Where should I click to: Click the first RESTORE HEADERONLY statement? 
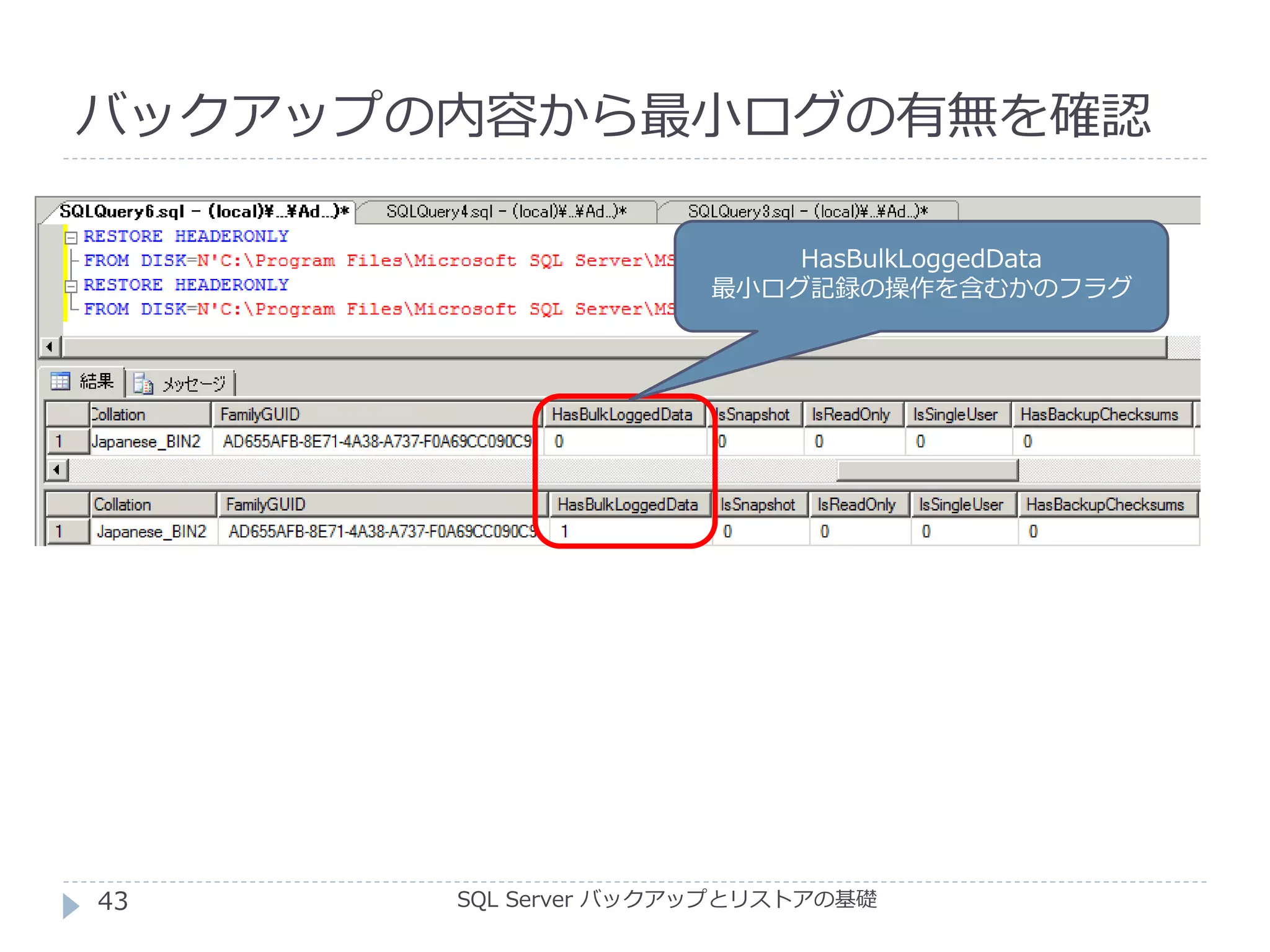(186, 237)
